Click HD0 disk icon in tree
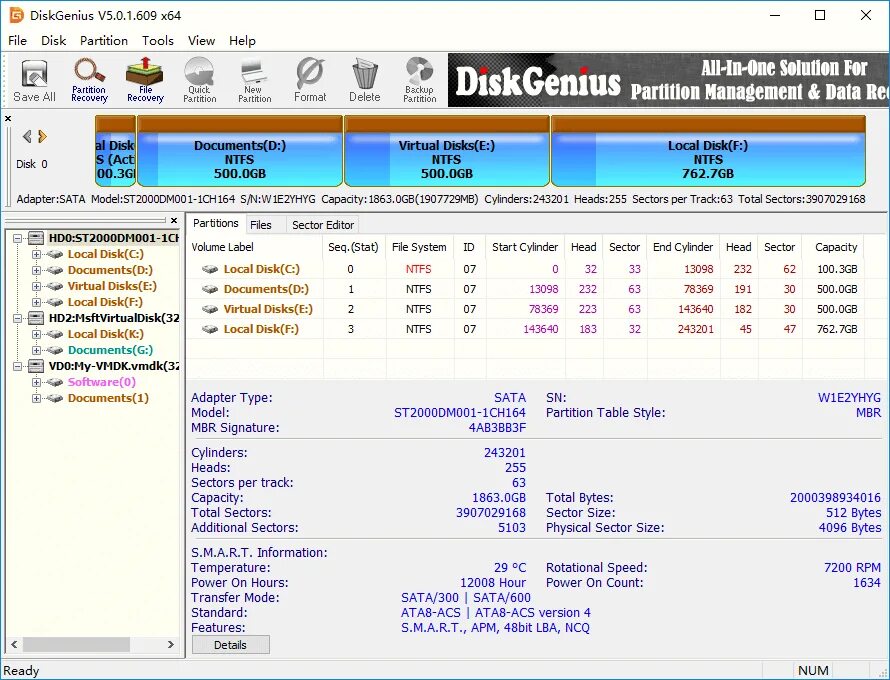This screenshot has height=680, width=890. pos(36,238)
